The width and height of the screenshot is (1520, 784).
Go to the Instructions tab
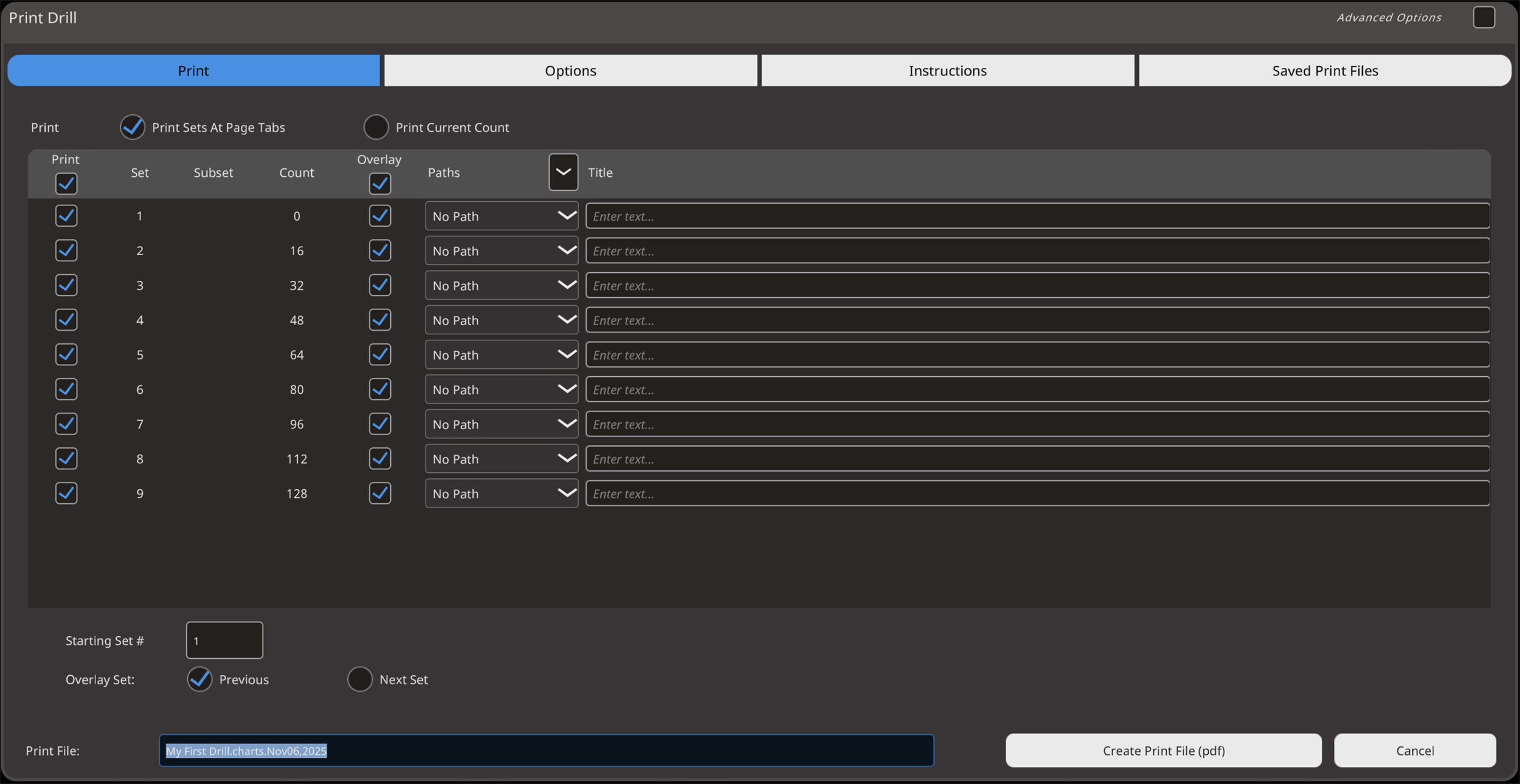(947, 70)
